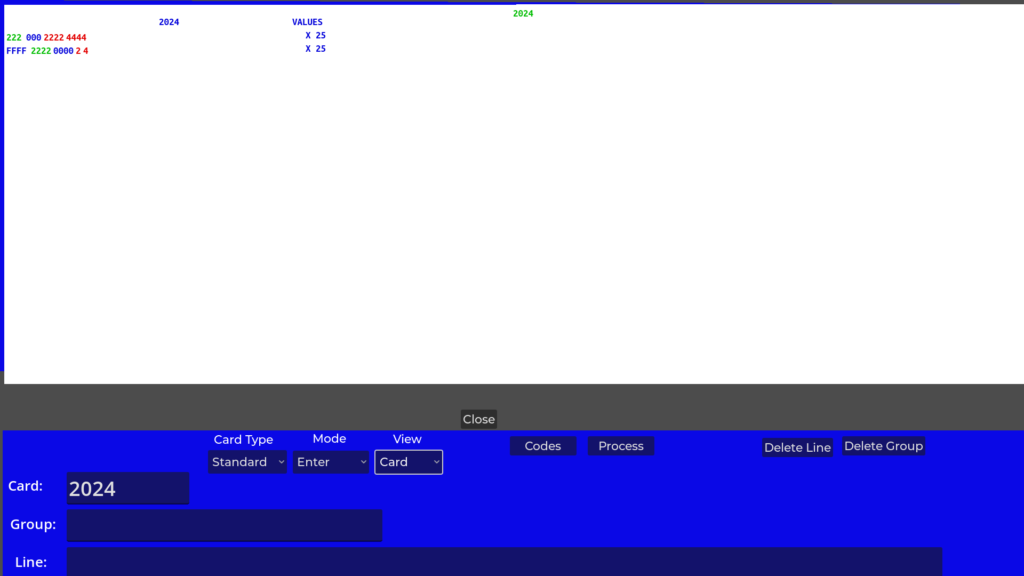Focus the Card input field containing 2024

pos(128,488)
